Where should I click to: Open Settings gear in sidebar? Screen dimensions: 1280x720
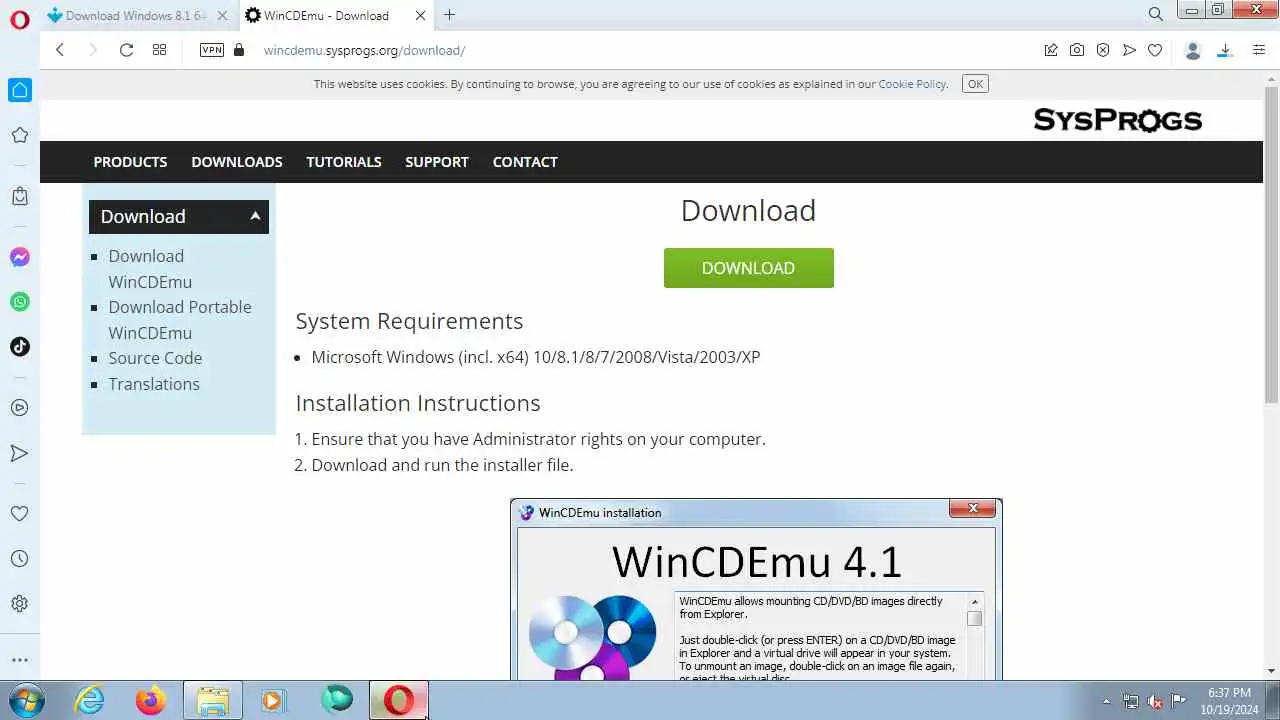tap(20, 604)
